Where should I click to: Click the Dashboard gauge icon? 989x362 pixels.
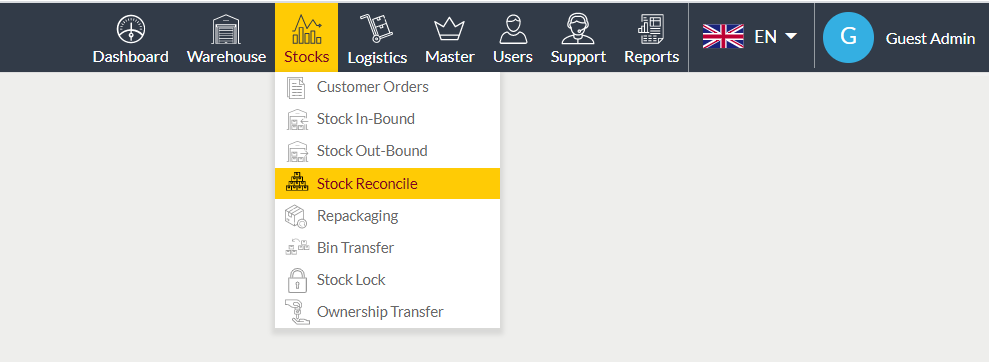pos(131,29)
